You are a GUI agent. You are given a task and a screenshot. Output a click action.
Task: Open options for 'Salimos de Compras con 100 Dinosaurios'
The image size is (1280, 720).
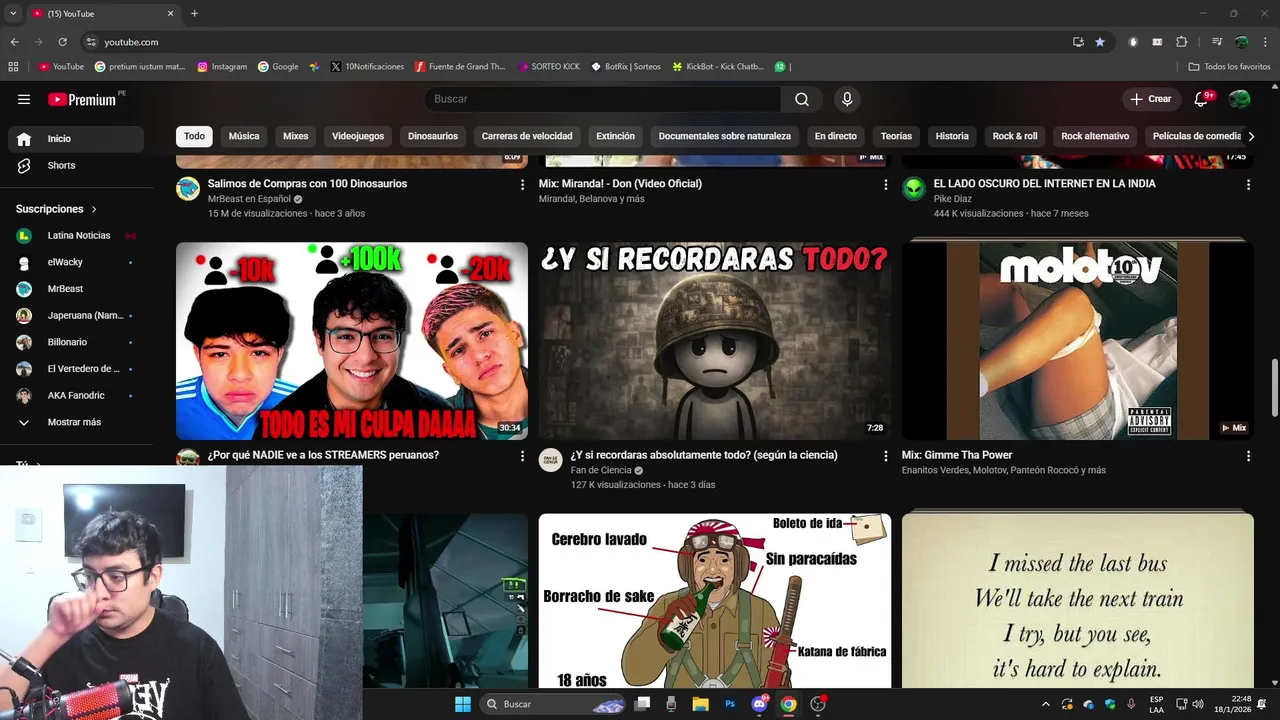[x=522, y=185]
